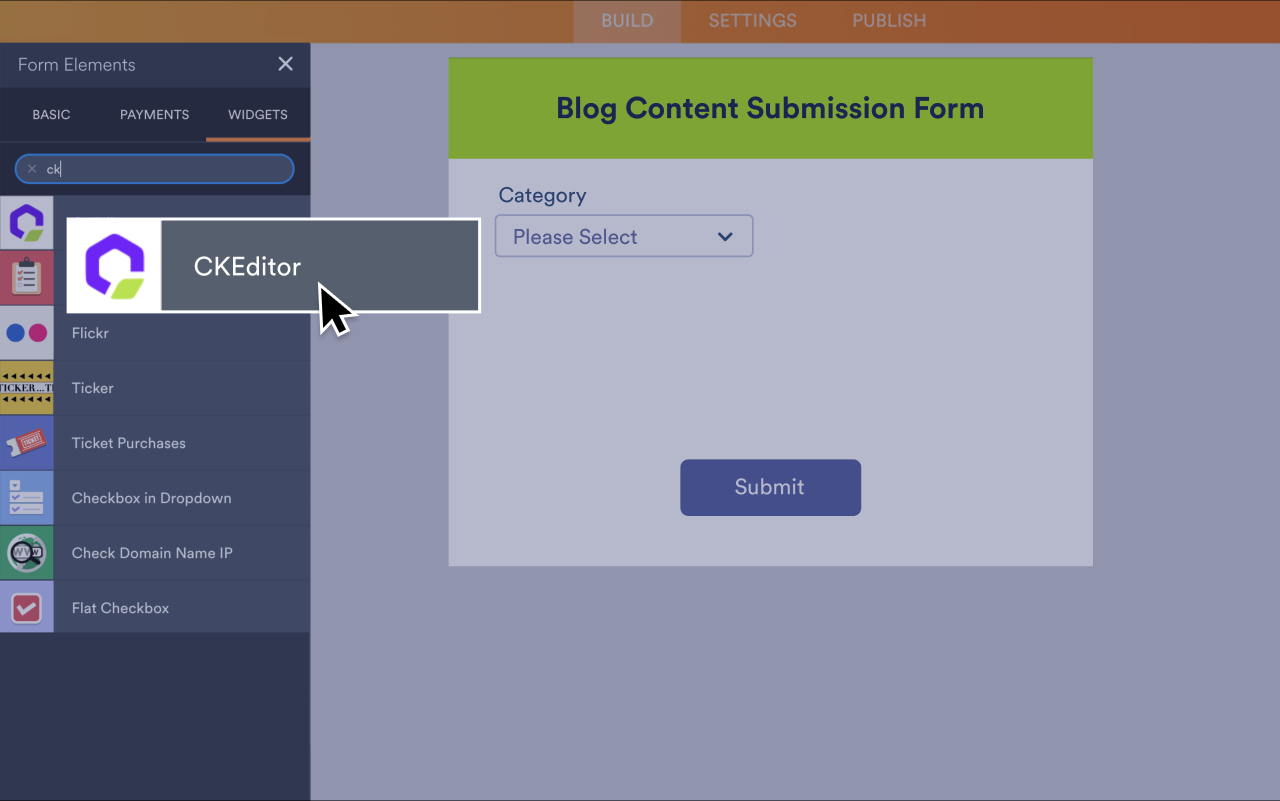Click the Flickr widget icon

point(27,332)
